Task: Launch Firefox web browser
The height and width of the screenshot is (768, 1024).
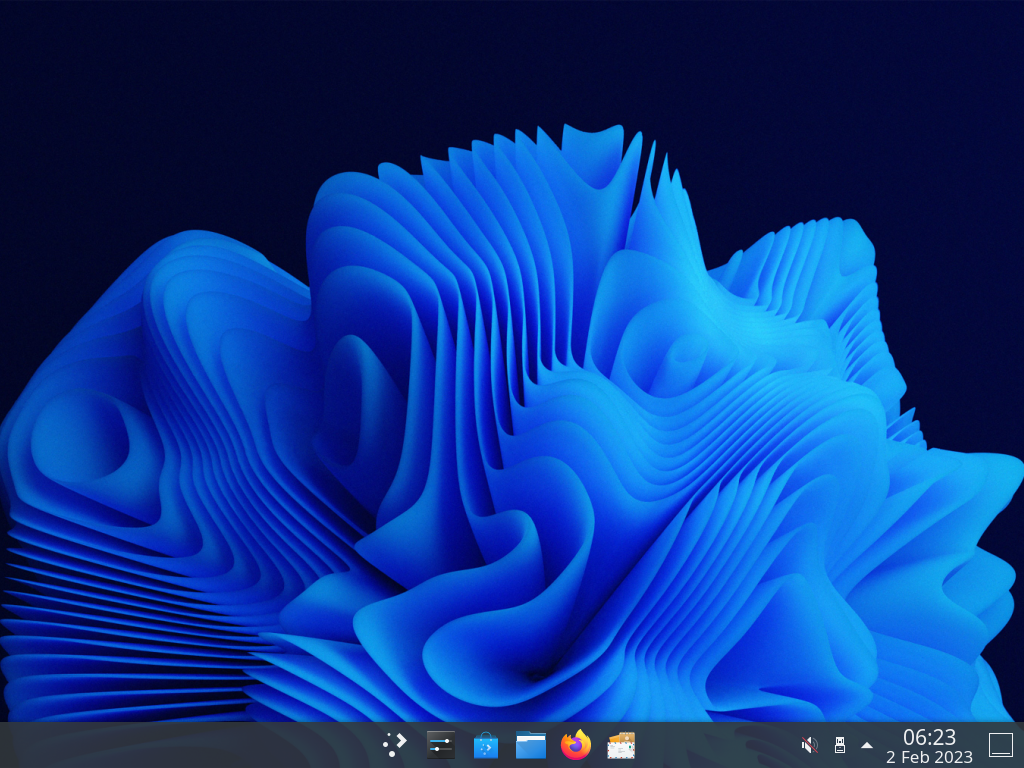Action: click(x=575, y=745)
